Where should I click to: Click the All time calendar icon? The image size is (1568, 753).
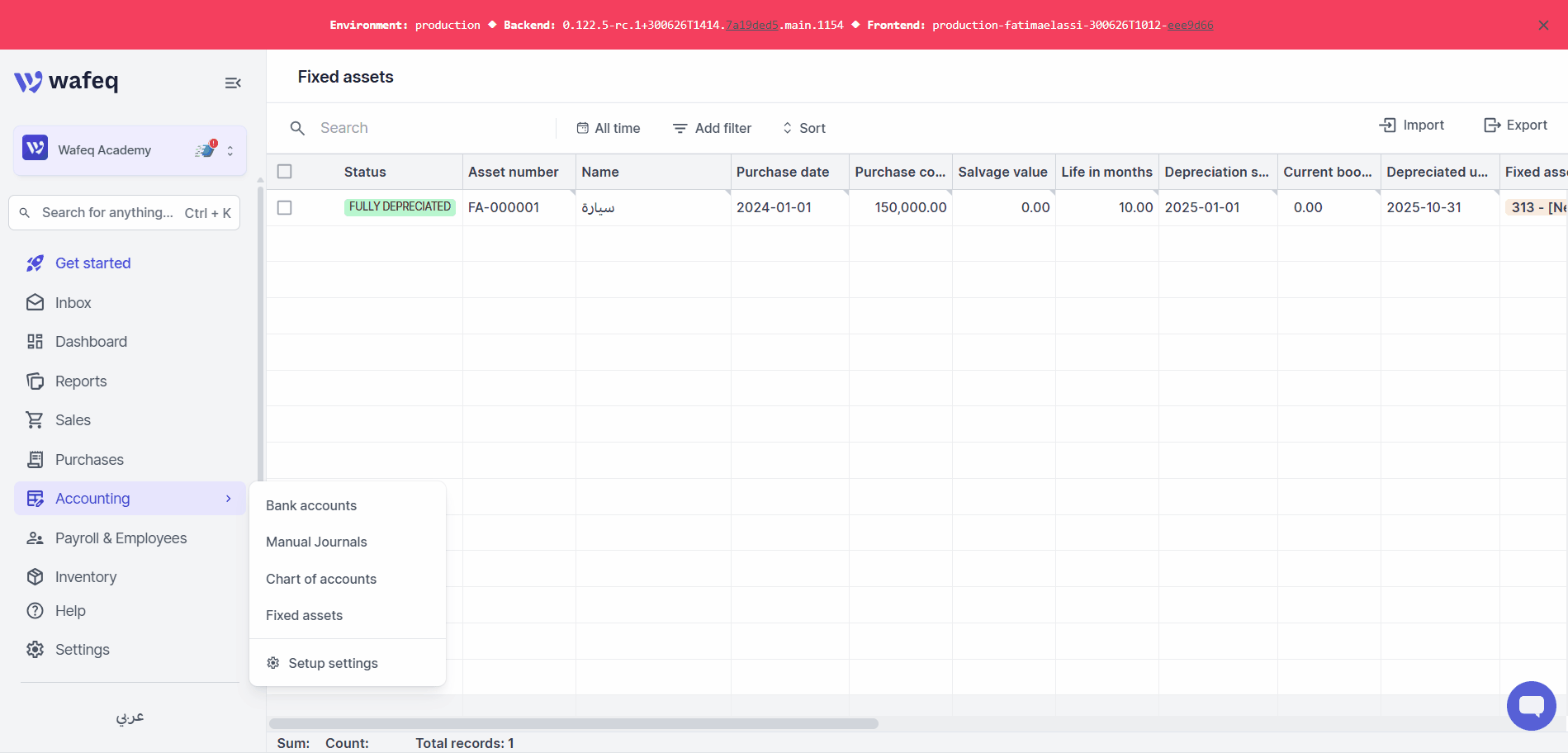583,128
